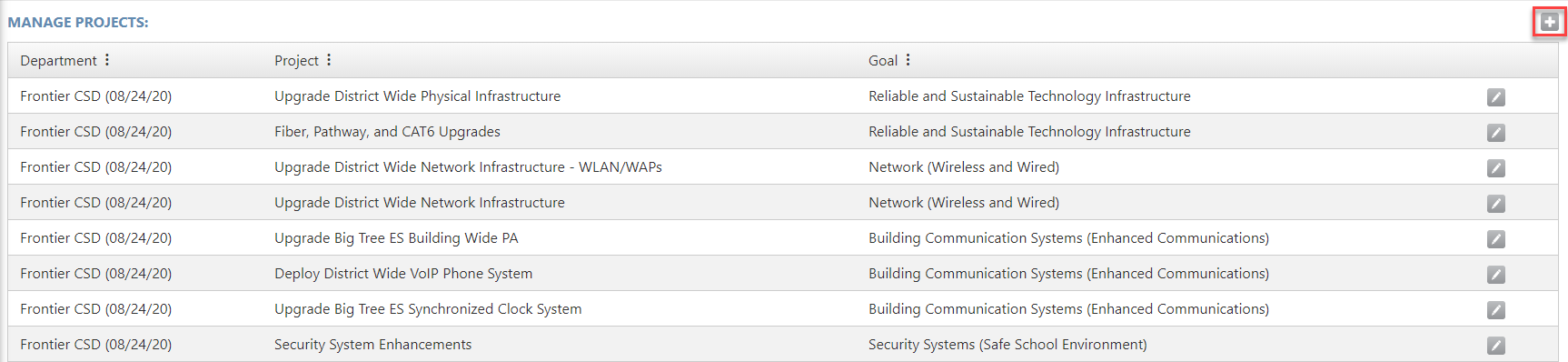Select the Security System Enhancements project text
This screenshot has width=1568, height=362.
pos(372,345)
